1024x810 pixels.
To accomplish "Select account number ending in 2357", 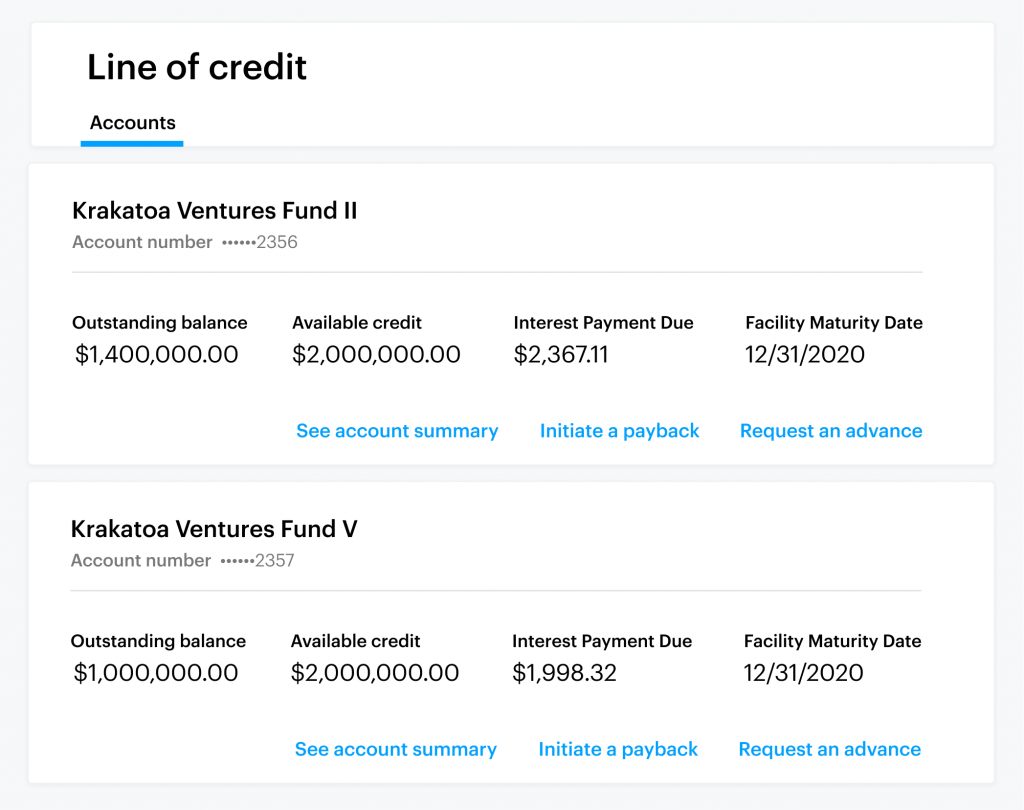I will [183, 560].
